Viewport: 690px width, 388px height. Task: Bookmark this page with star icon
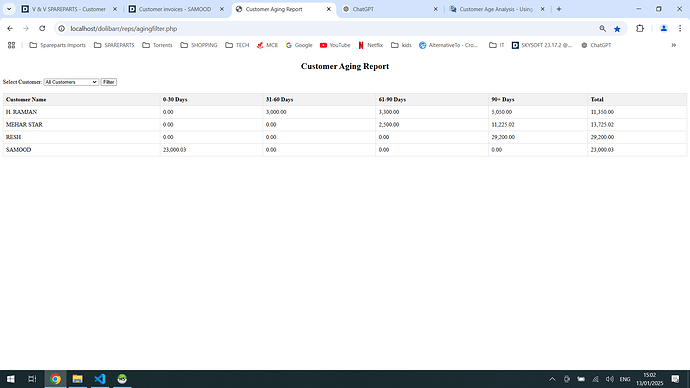[617, 29]
